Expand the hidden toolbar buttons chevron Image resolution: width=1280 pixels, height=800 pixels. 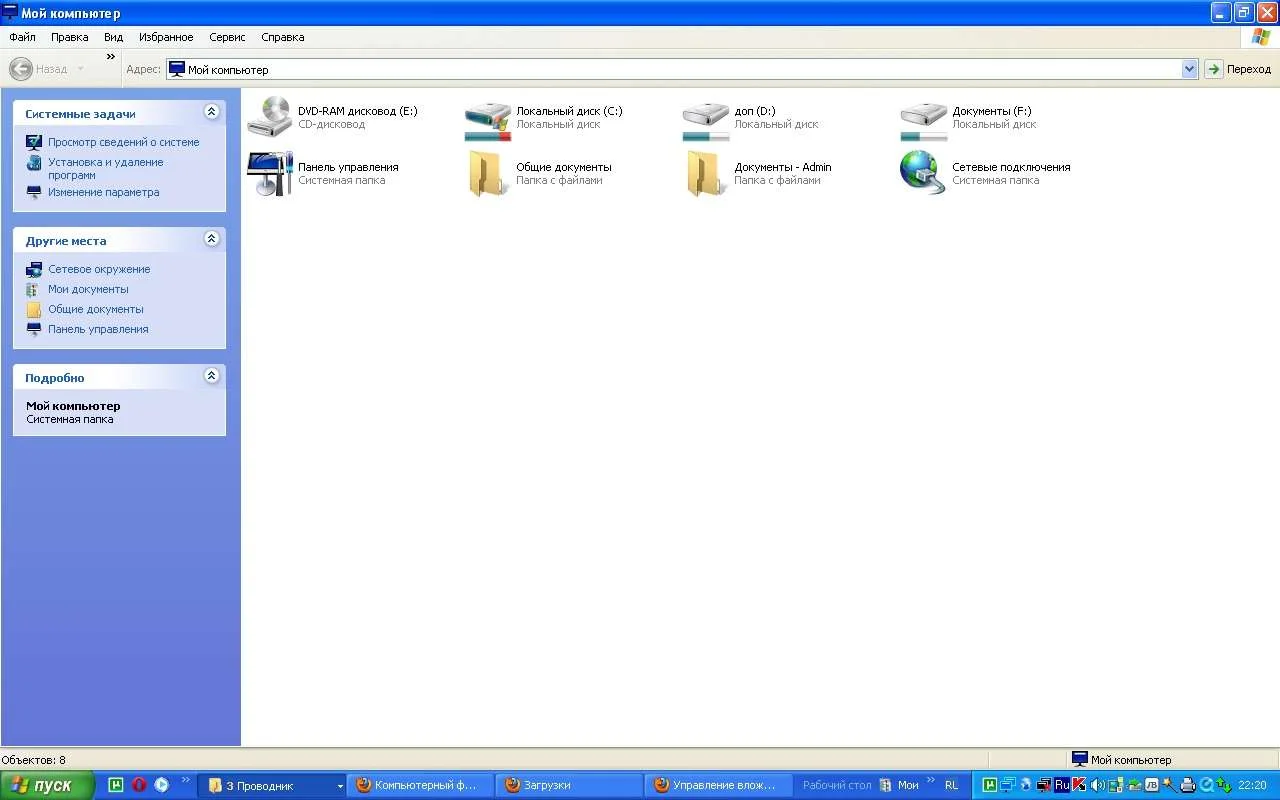pos(111,57)
